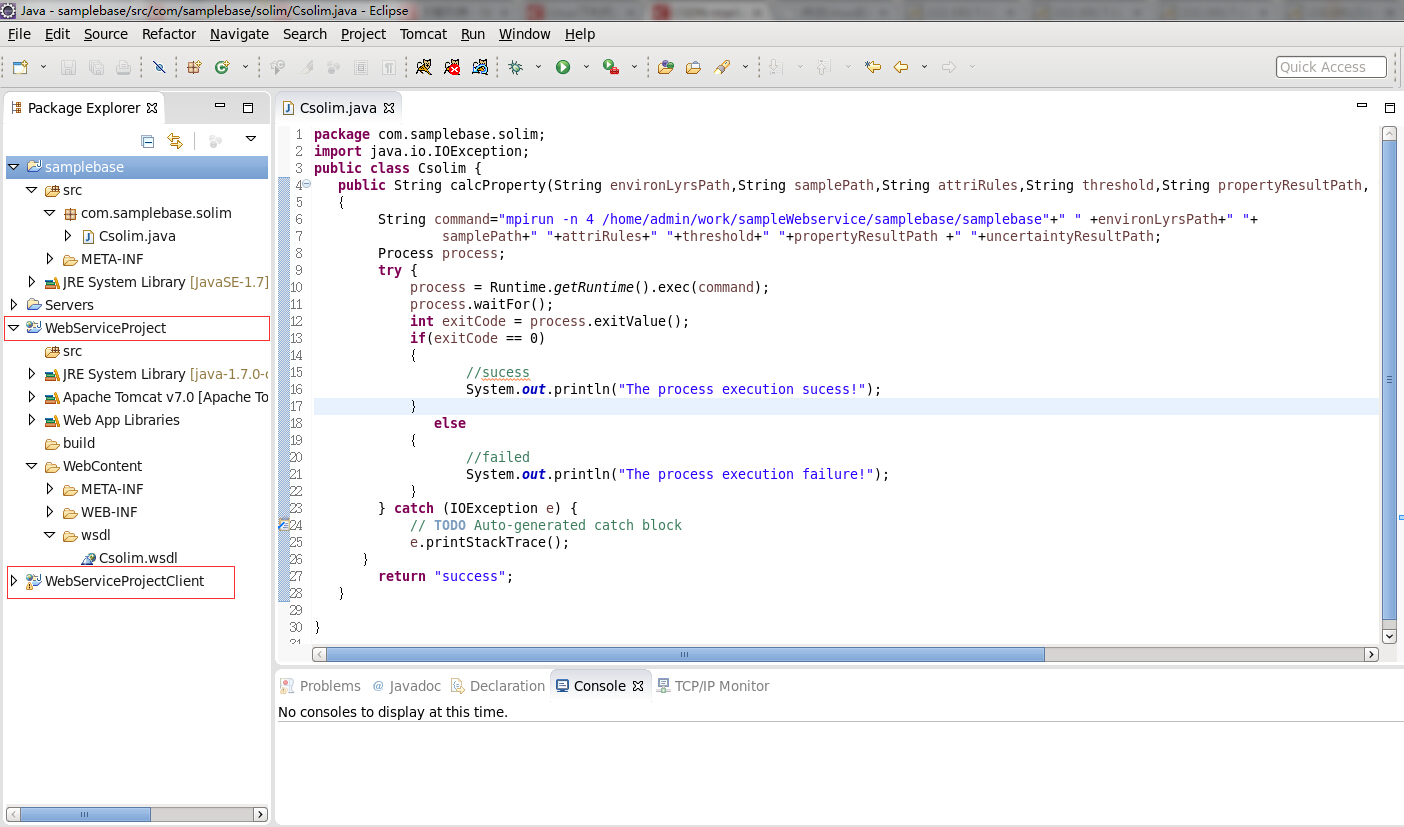Collapse the WebServiceProject node
The image size is (1404, 827).
point(14,327)
